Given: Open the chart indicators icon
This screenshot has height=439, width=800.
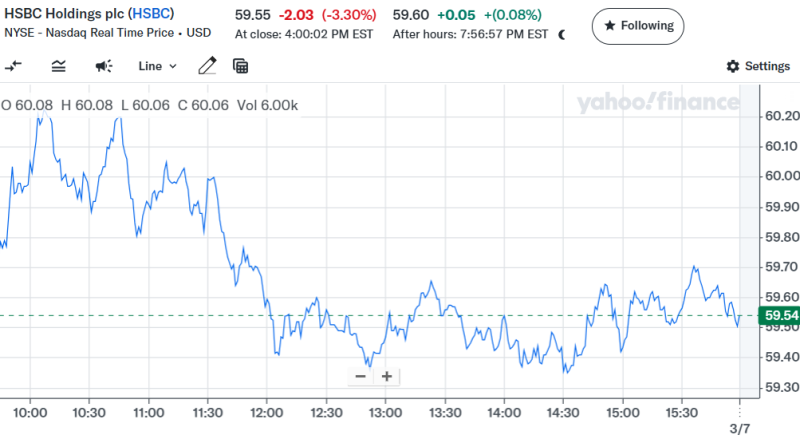Looking at the screenshot, I should click(58, 66).
